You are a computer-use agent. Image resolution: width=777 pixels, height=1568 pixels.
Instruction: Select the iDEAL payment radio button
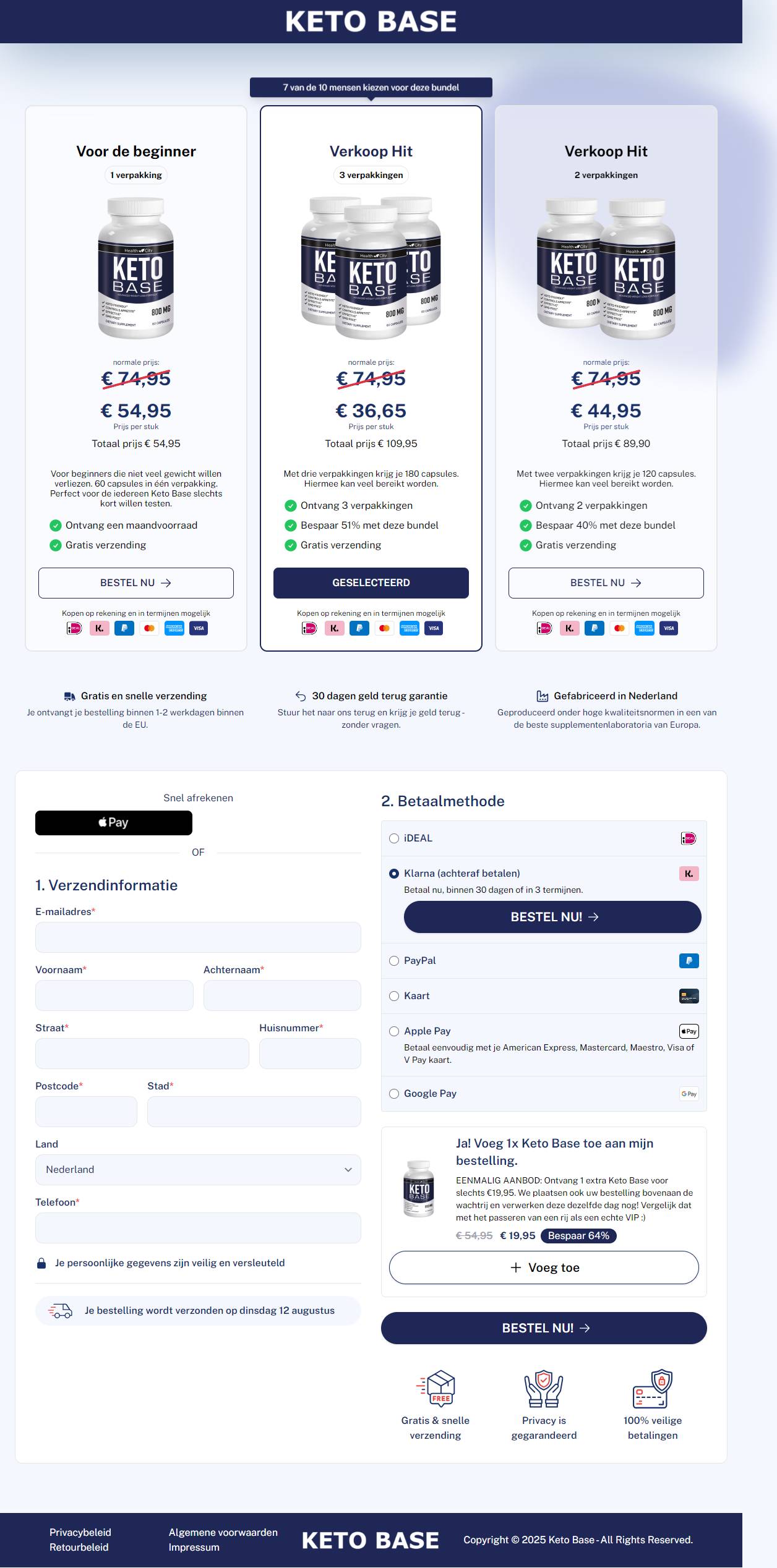click(394, 838)
